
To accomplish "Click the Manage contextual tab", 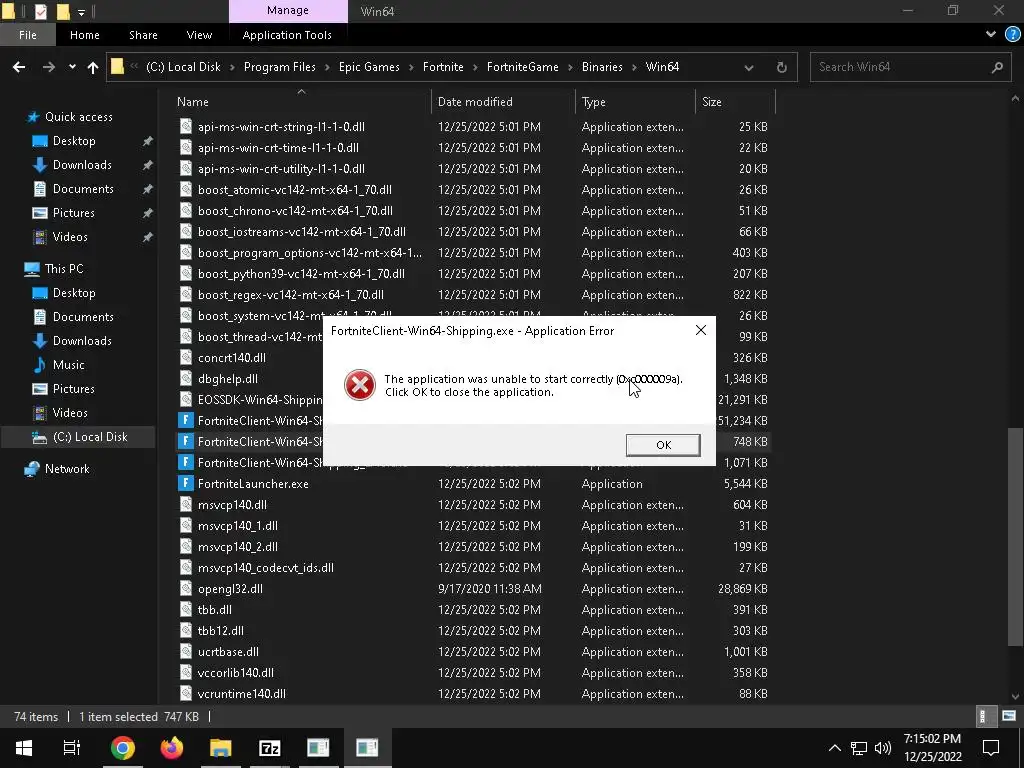I will [288, 10].
